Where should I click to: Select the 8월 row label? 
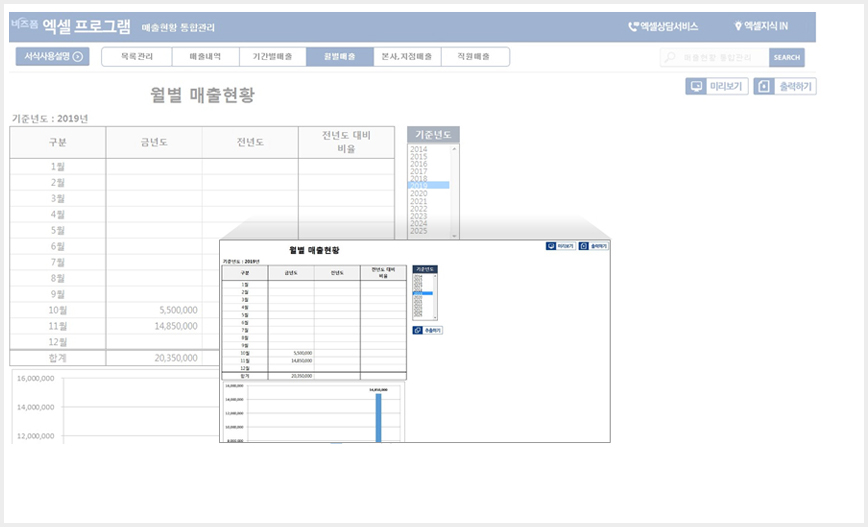tap(58, 278)
